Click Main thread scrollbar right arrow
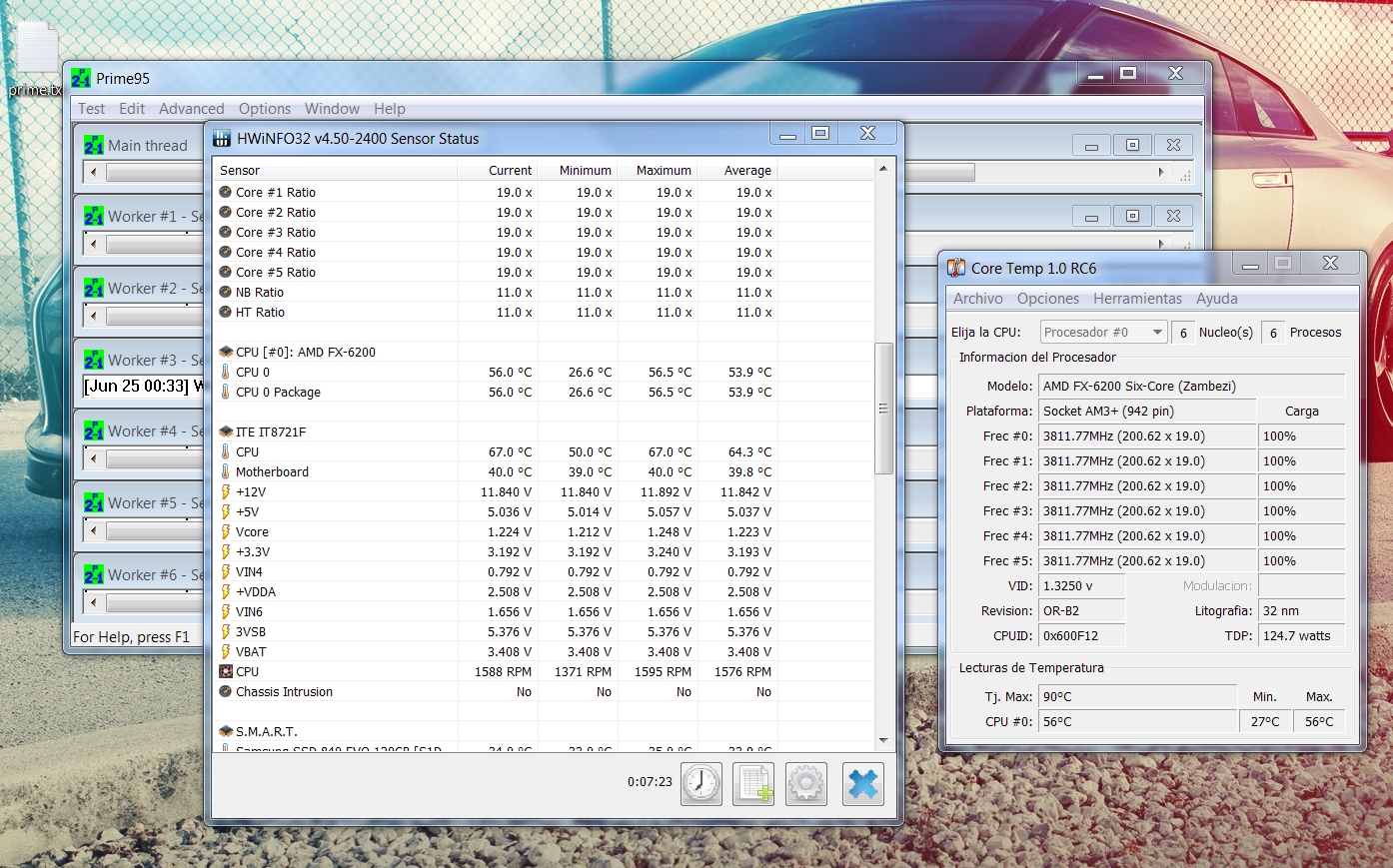 pos(1161,173)
